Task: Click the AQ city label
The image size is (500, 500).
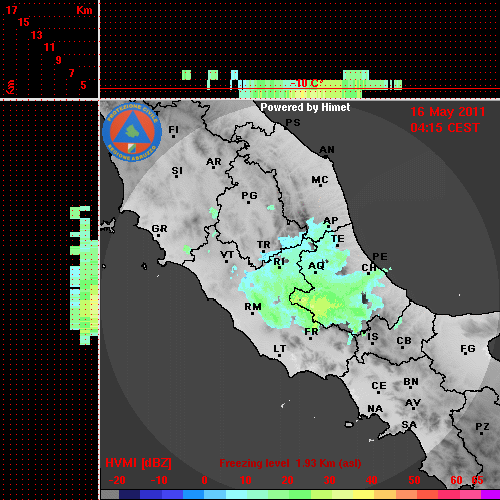Action: (316, 266)
